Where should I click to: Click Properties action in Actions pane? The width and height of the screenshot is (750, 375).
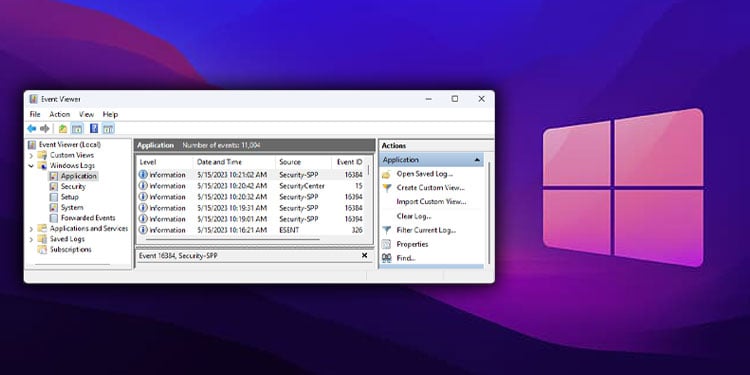412,244
